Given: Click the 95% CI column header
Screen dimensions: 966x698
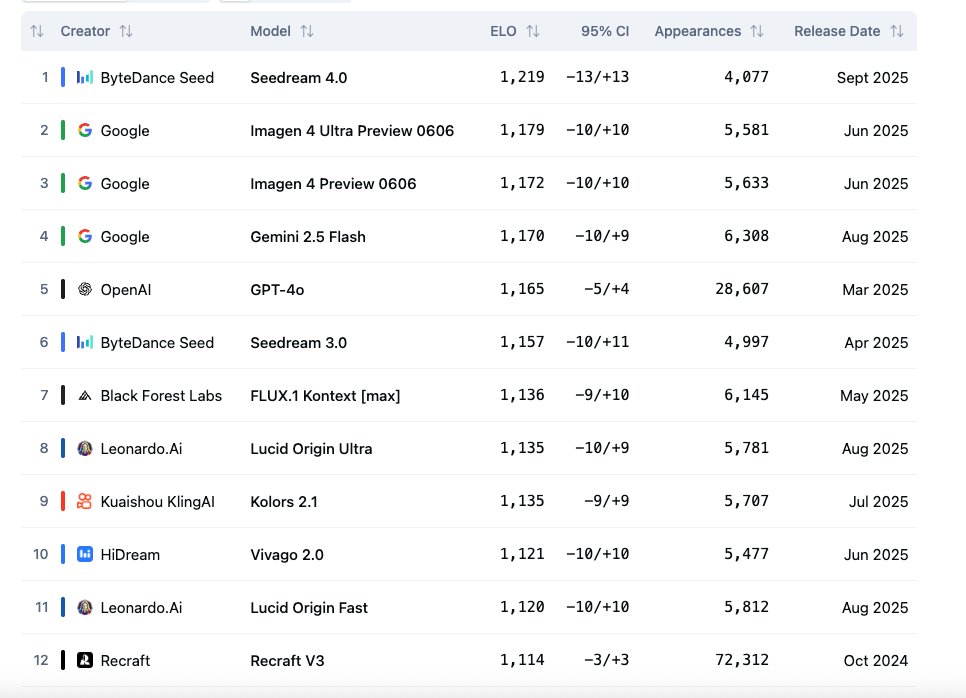Looking at the screenshot, I should [605, 31].
